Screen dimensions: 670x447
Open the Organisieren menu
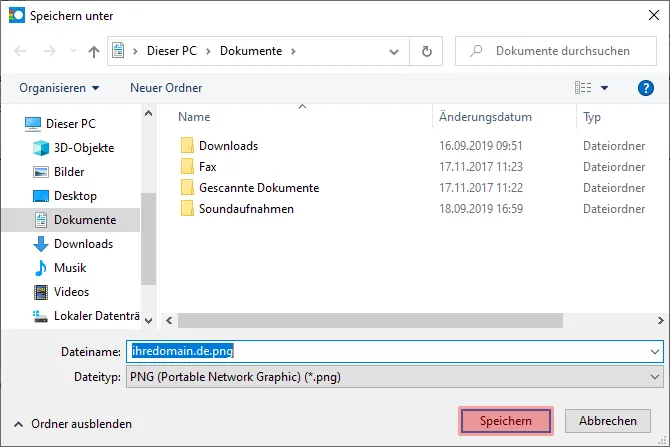coord(59,88)
